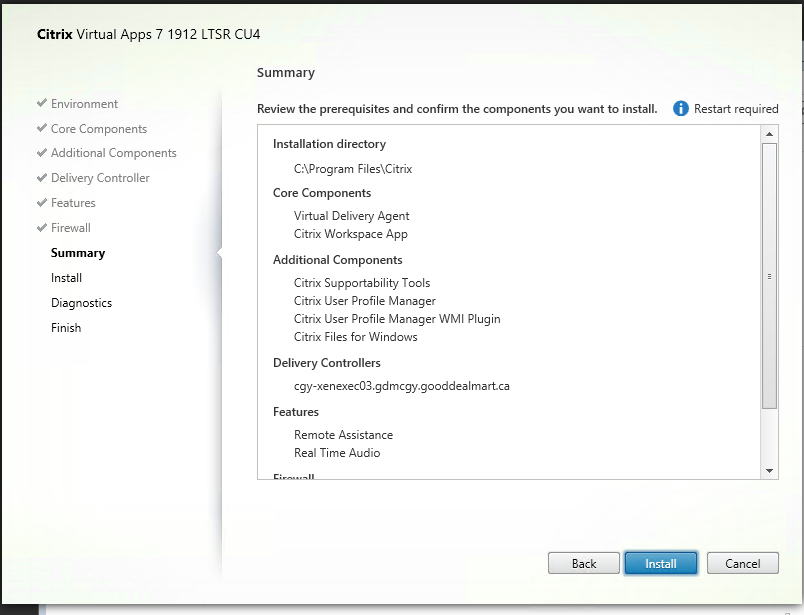Select the Citrix Workspace App entry

point(351,234)
